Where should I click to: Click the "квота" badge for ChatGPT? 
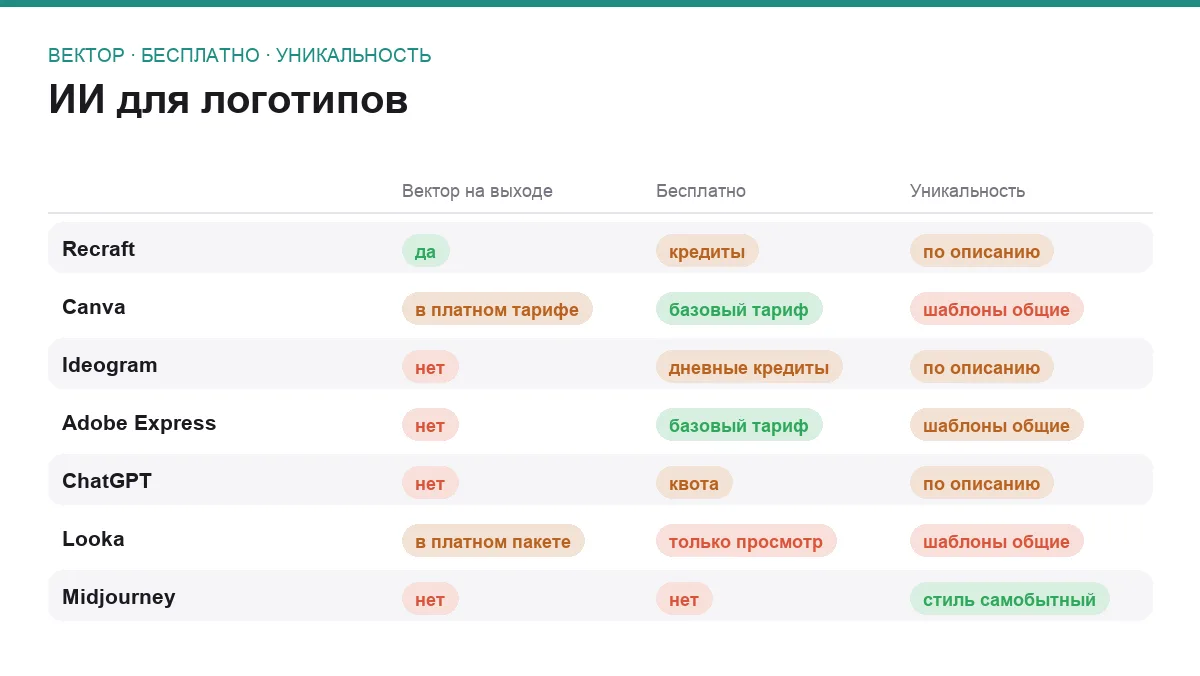(694, 483)
